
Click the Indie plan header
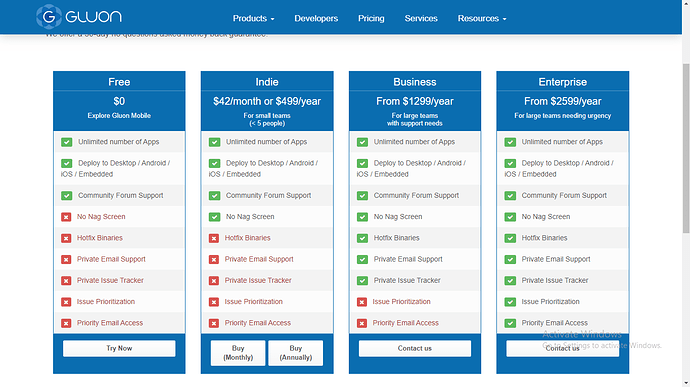(x=267, y=82)
